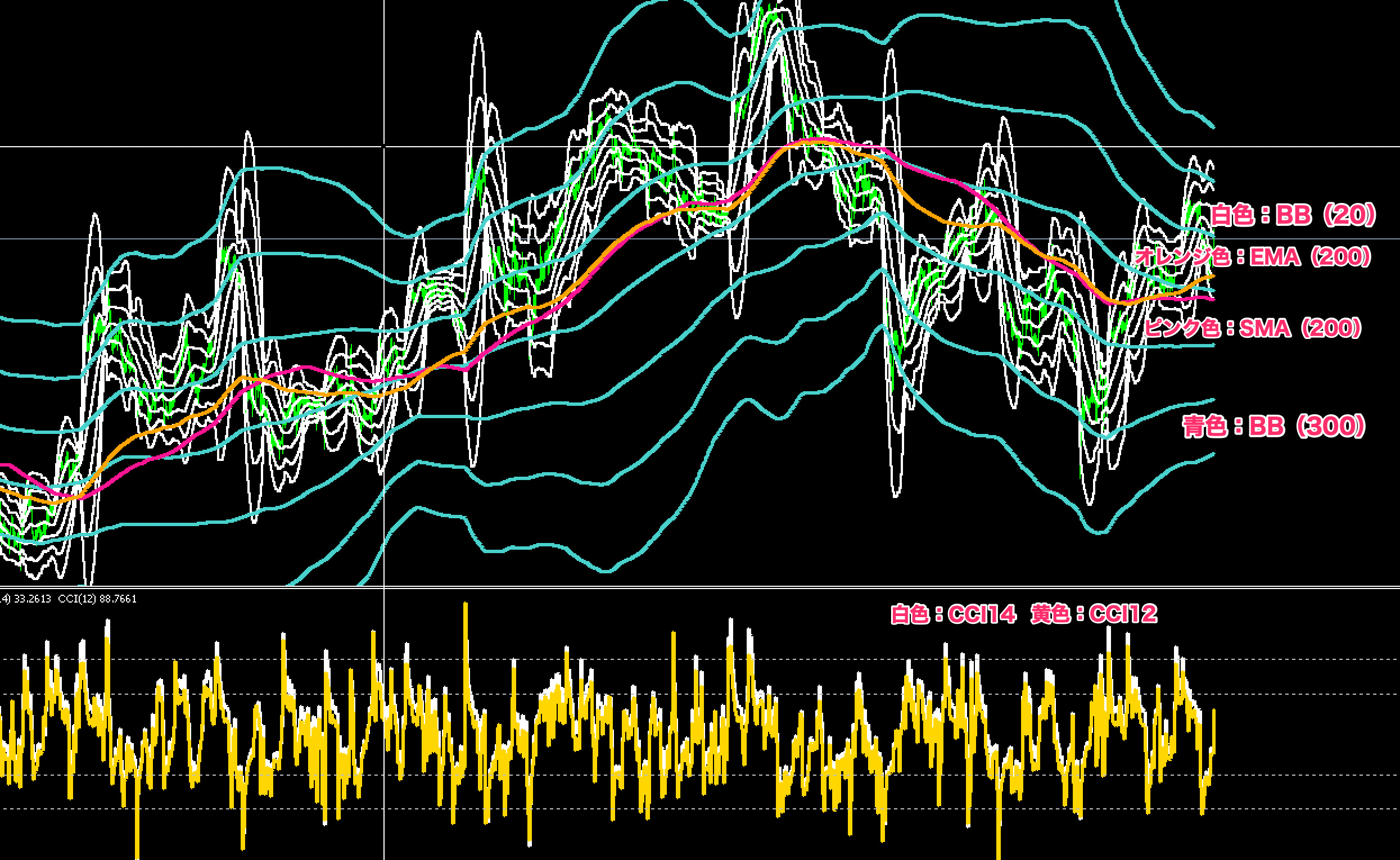This screenshot has width=1400, height=860.
Task: Click the 青色：BB（300） annotation label
Action: tap(1274, 426)
